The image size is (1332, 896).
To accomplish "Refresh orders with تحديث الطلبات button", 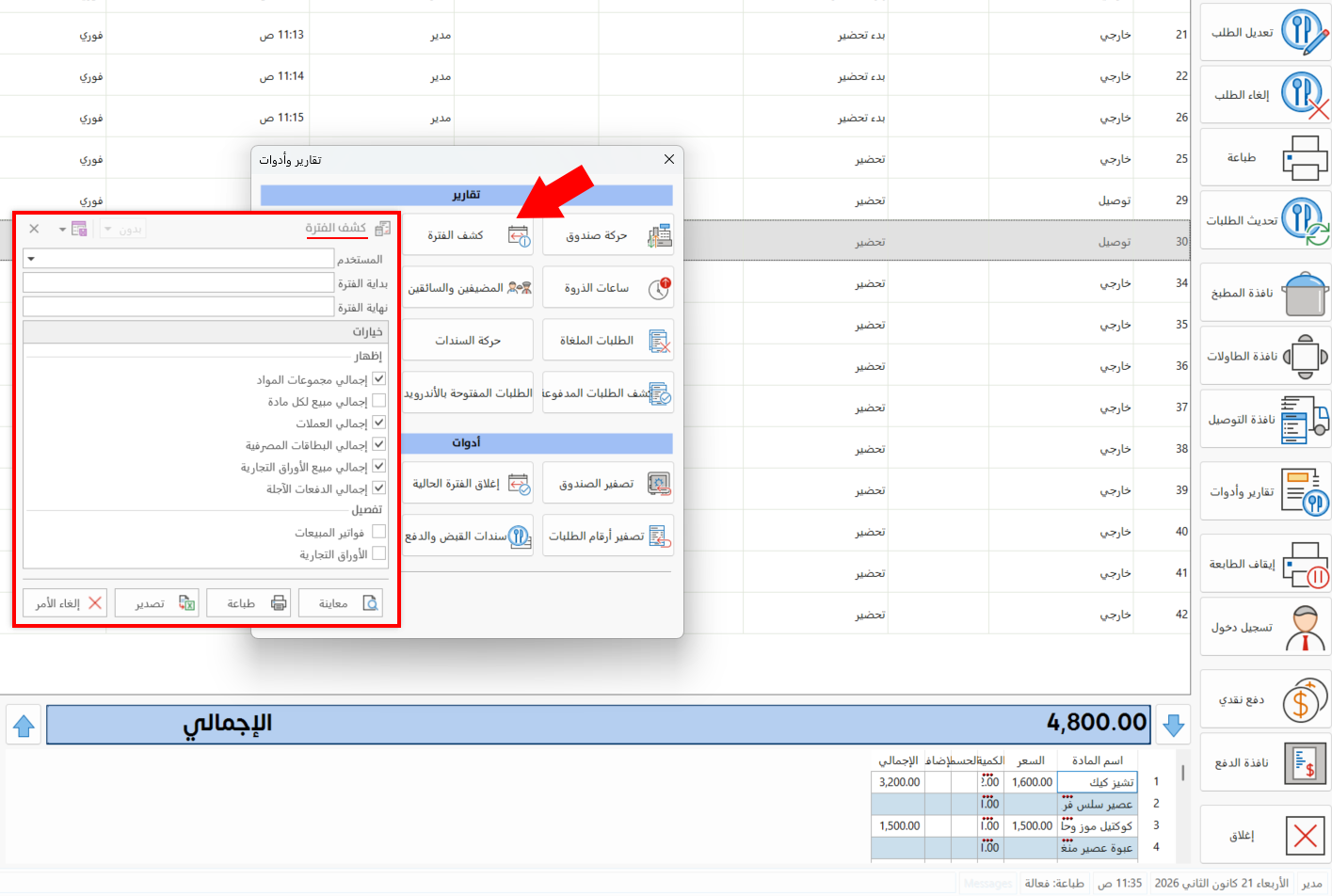I will (1266, 220).
